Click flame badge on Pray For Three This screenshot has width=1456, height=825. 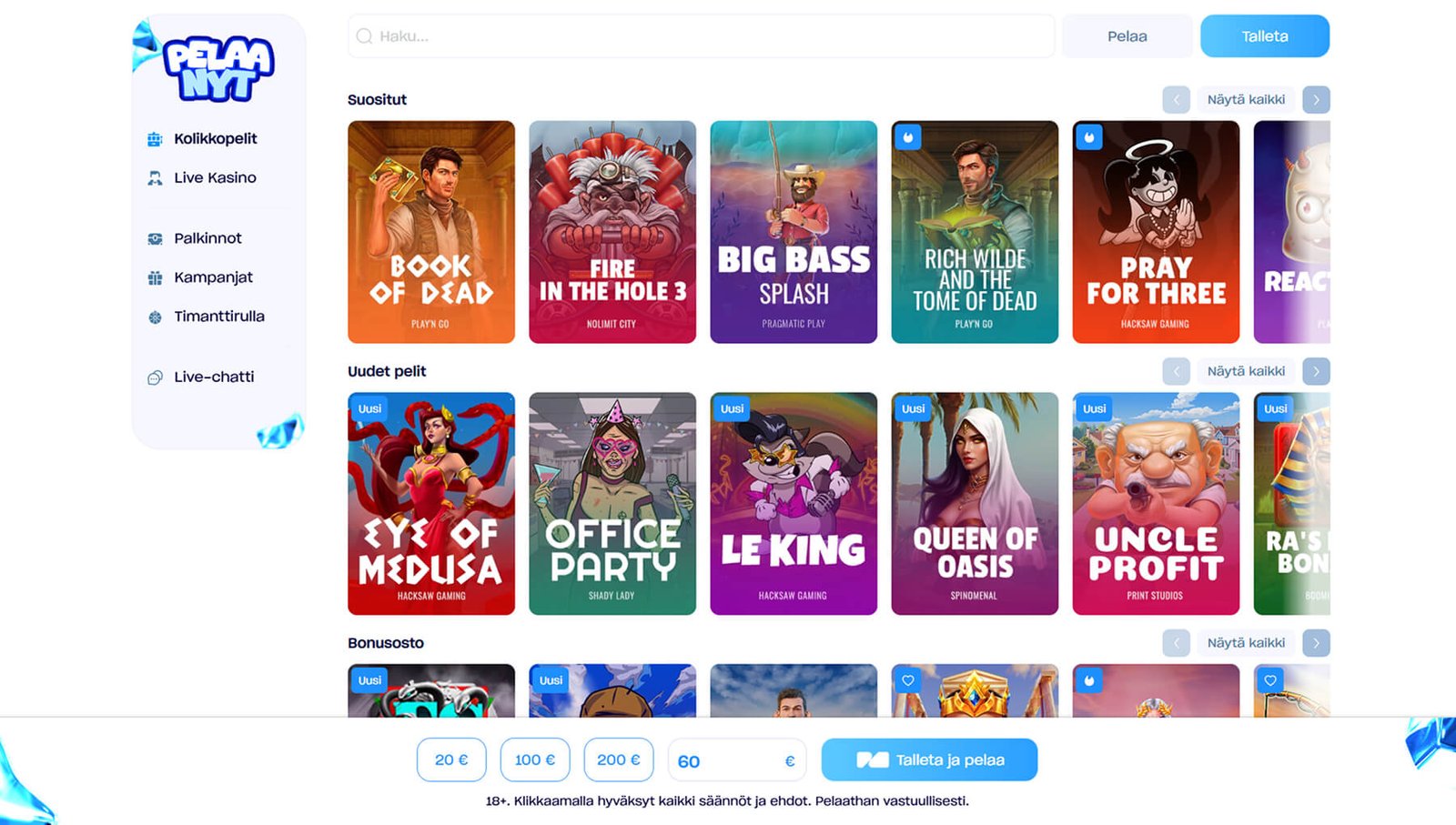(x=1089, y=136)
